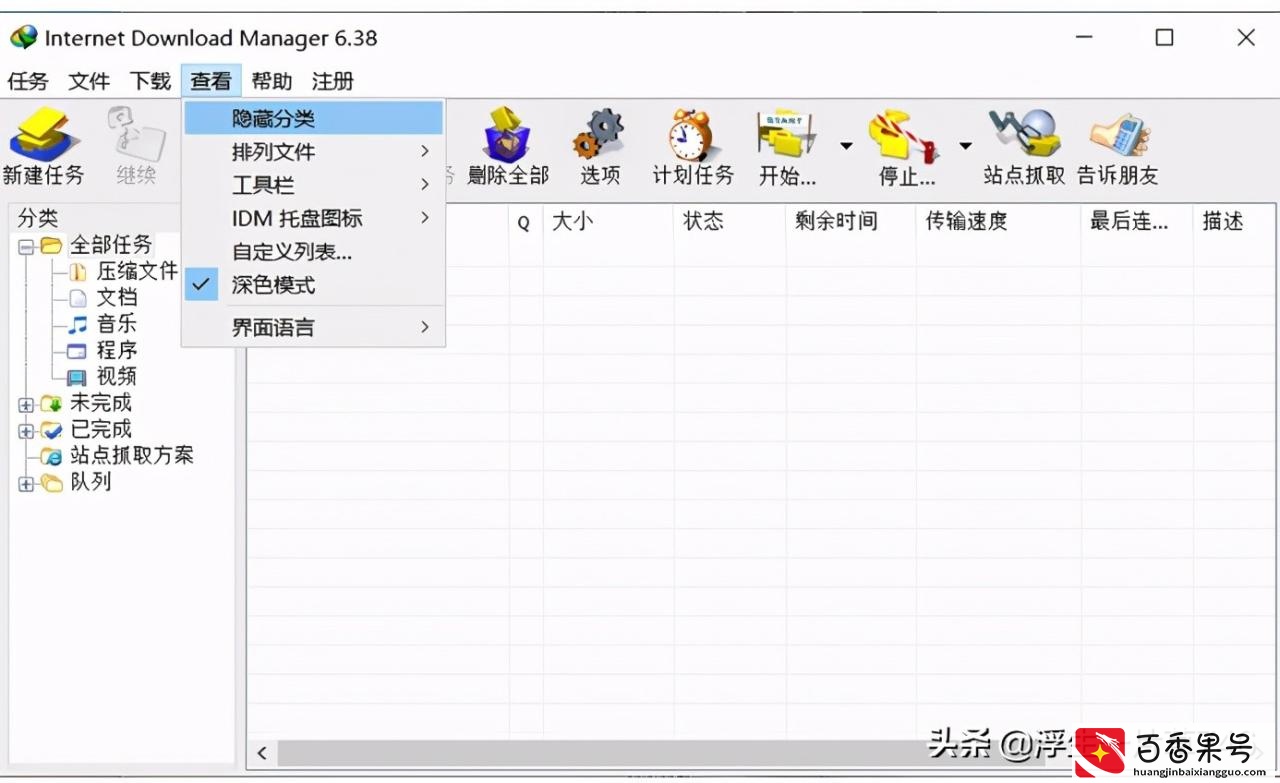Open 工具栏 submenu
The width and height of the screenshot is (1280, 783).
click(313, 185)
